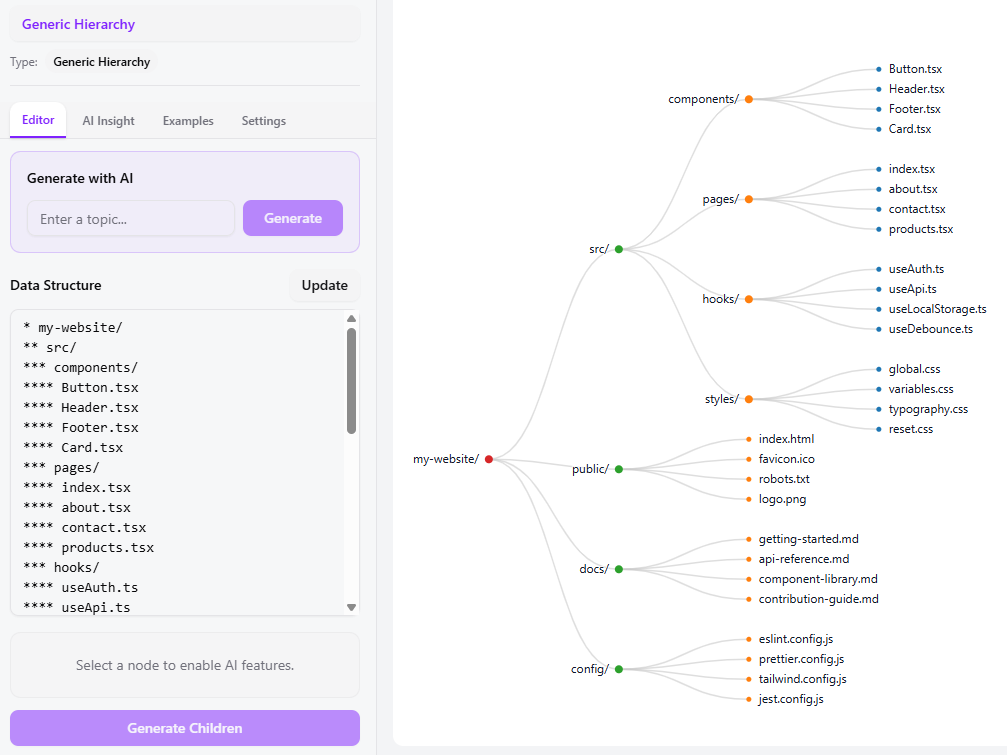Click the red my-website/ root node dot

point(488,459)
